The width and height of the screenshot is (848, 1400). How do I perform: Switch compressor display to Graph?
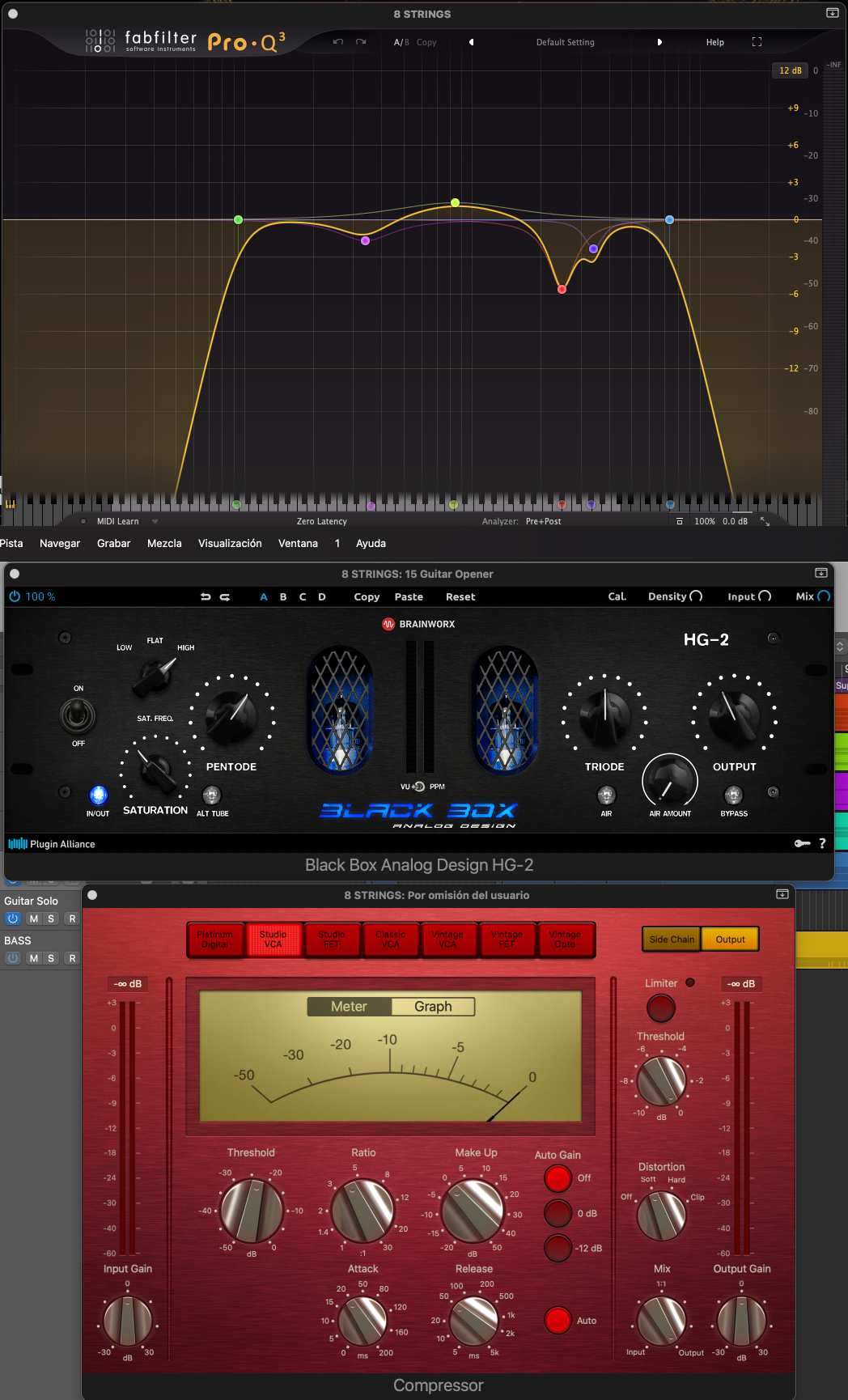tap(433, 1007)
